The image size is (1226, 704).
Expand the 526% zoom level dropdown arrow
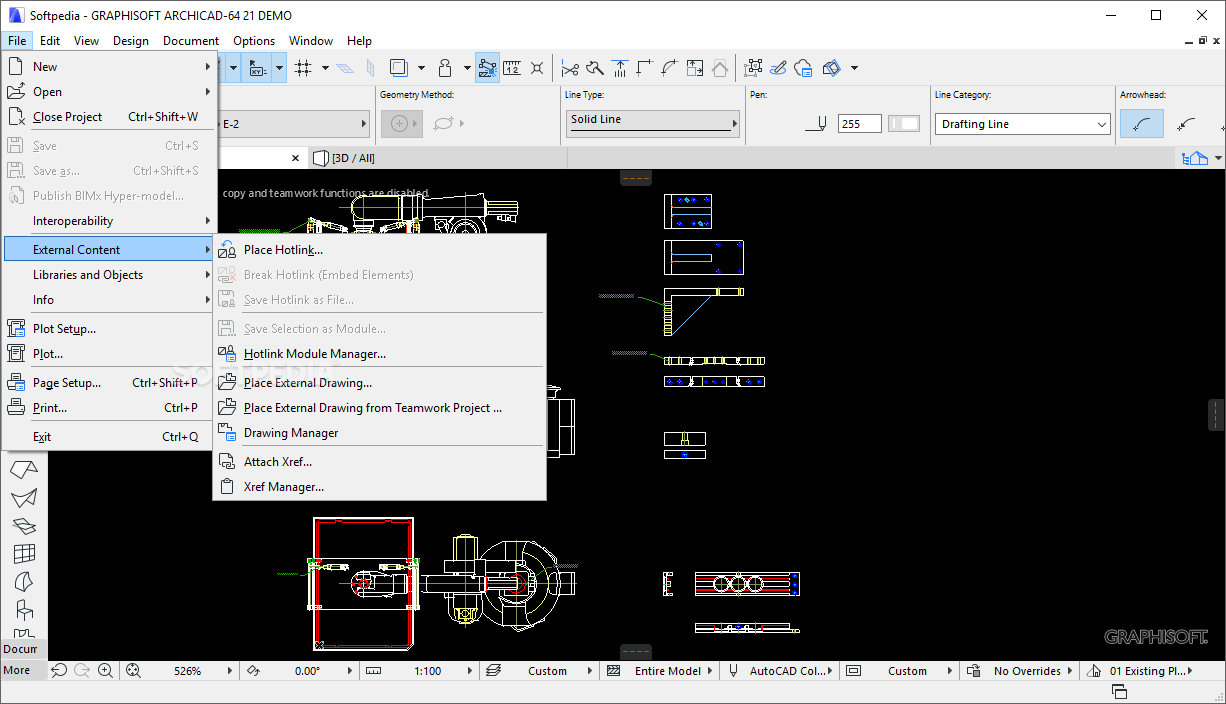[x=232, y=671]
